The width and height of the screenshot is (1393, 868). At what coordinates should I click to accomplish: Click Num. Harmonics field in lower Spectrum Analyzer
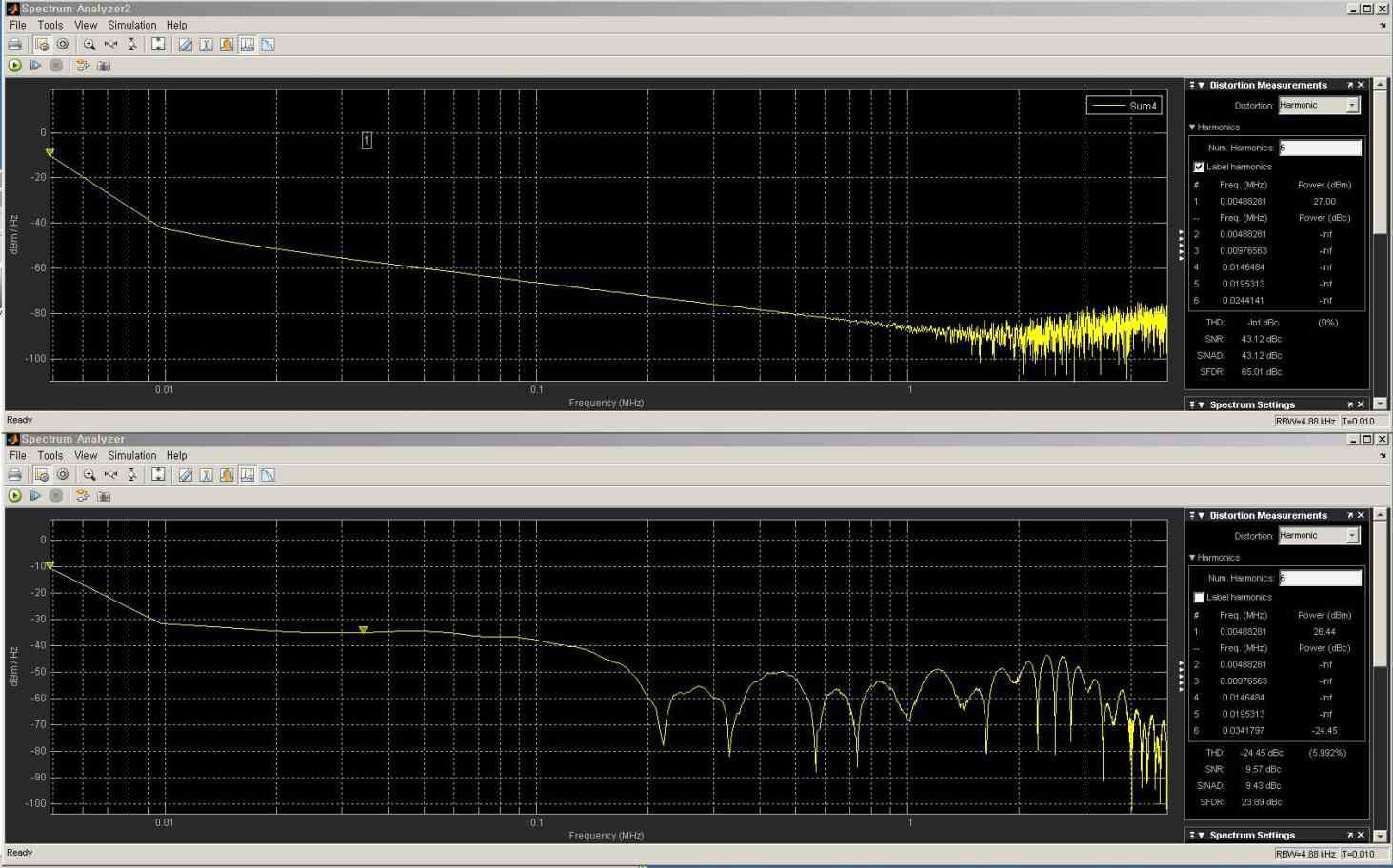coord(1320,578)
